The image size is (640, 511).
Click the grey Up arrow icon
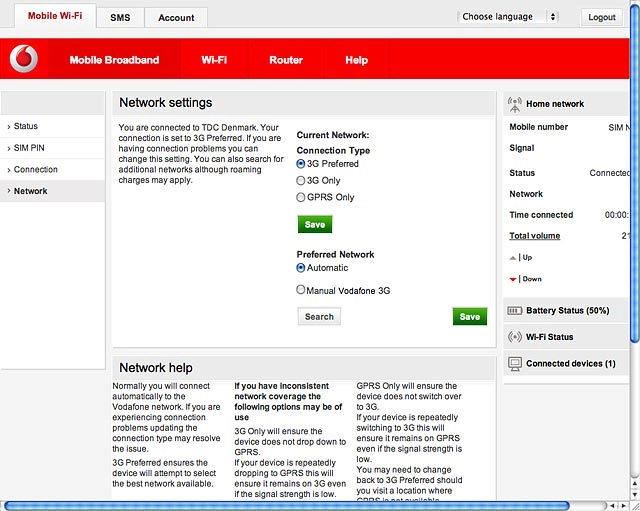point(513,258)
